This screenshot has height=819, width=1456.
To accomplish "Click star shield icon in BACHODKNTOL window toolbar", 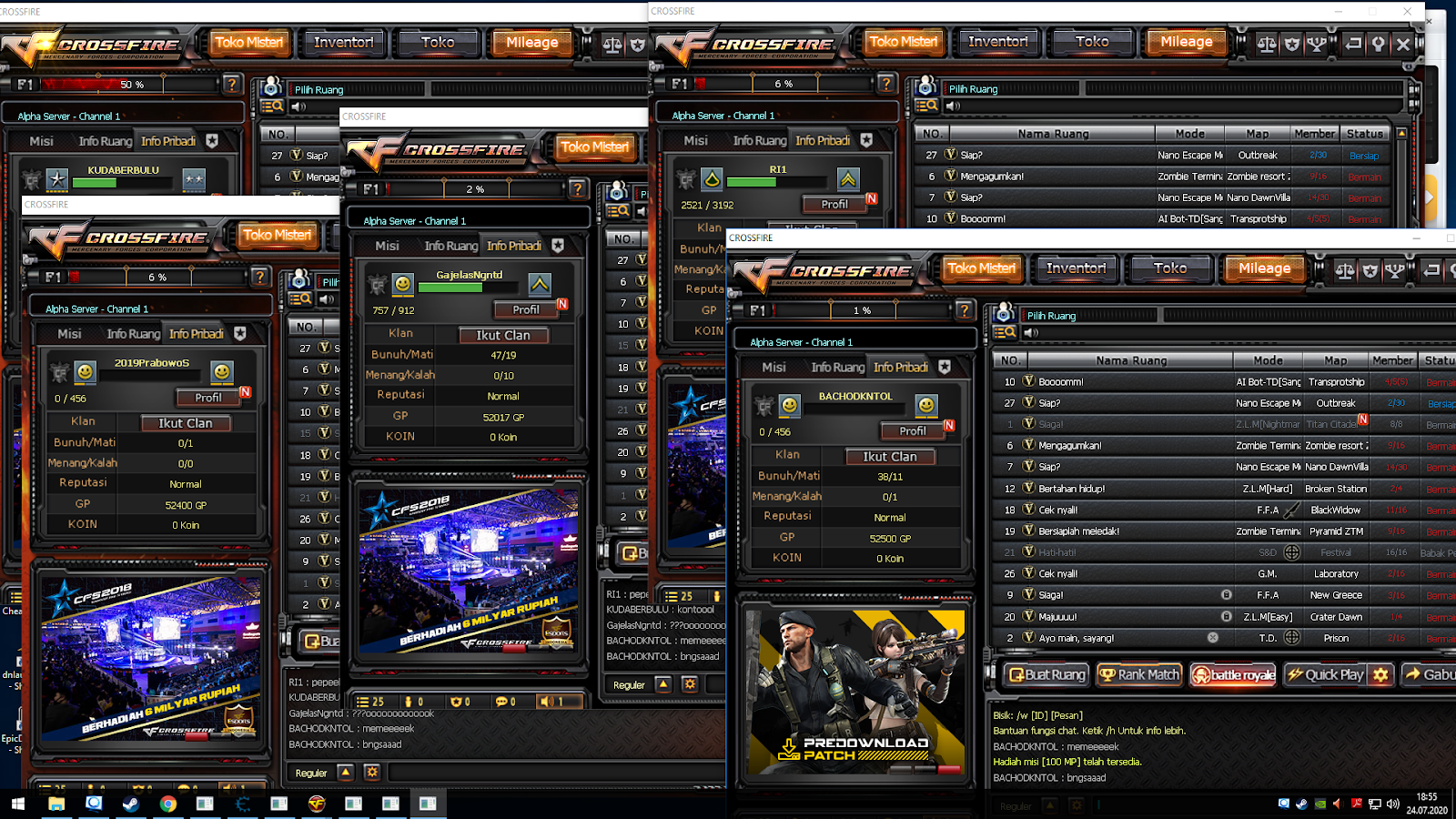I will coord(1370,270).
